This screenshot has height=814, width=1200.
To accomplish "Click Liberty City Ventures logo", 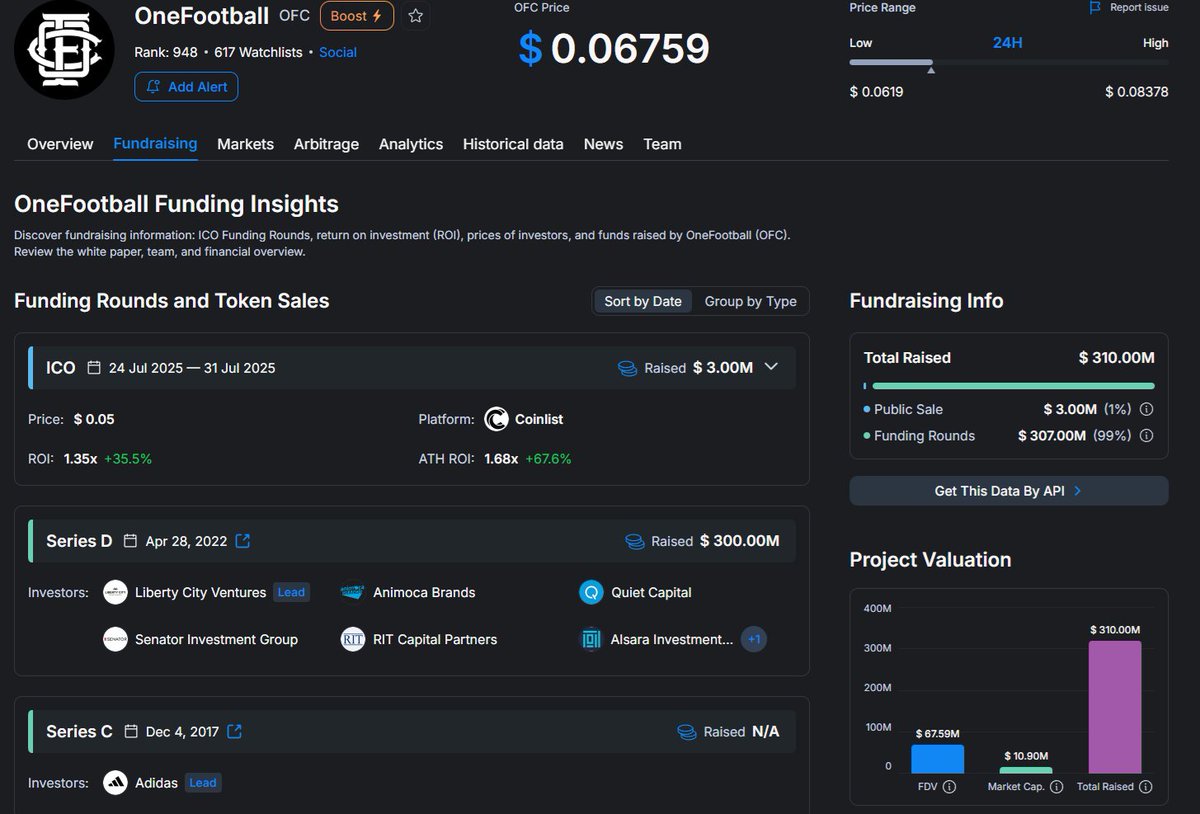I will pyautogui.click(x=115, y=592).
